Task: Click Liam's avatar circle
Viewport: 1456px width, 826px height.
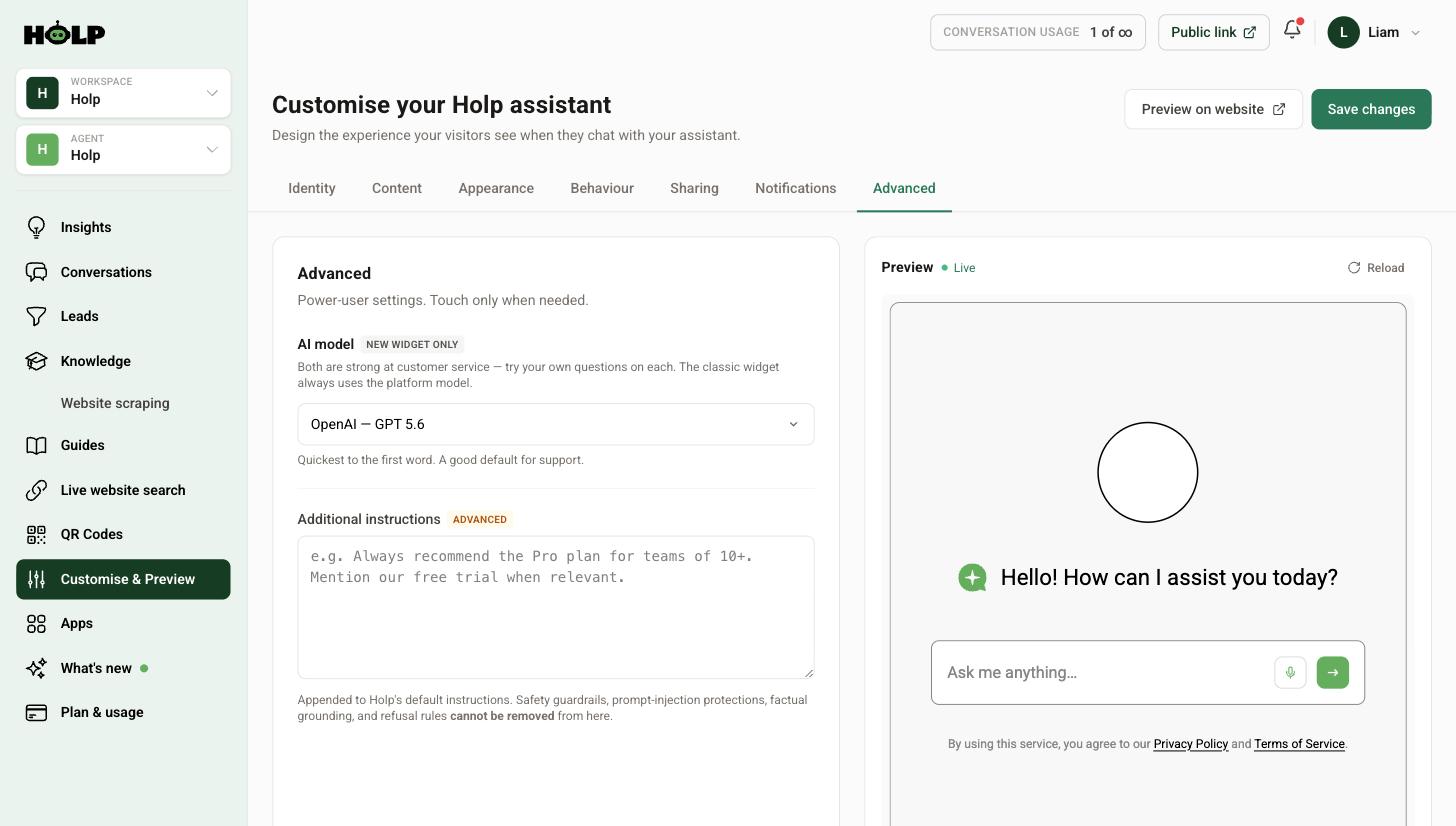Action: [1343, 32]
